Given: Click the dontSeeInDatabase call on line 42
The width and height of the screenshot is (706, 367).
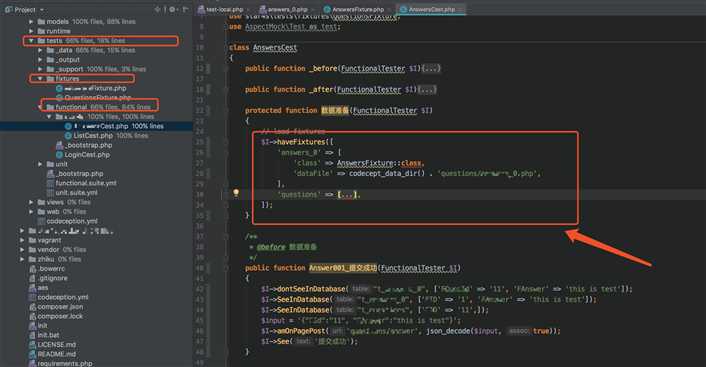Looking at the screenshot, I should click(x=311, y=289).
